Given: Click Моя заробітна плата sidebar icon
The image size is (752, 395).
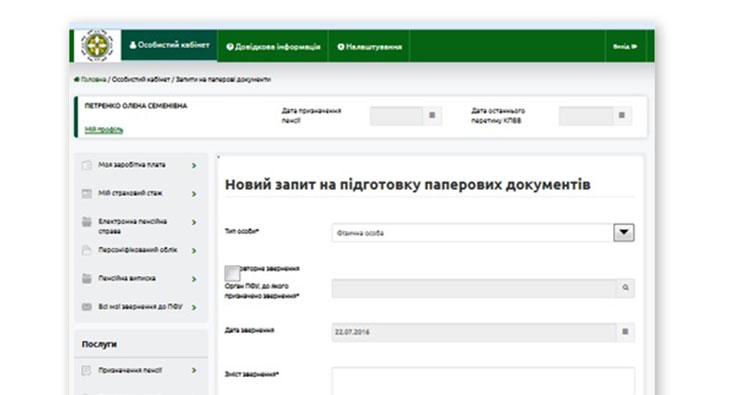Looking at the screenshot, I should tap(87, 165).
